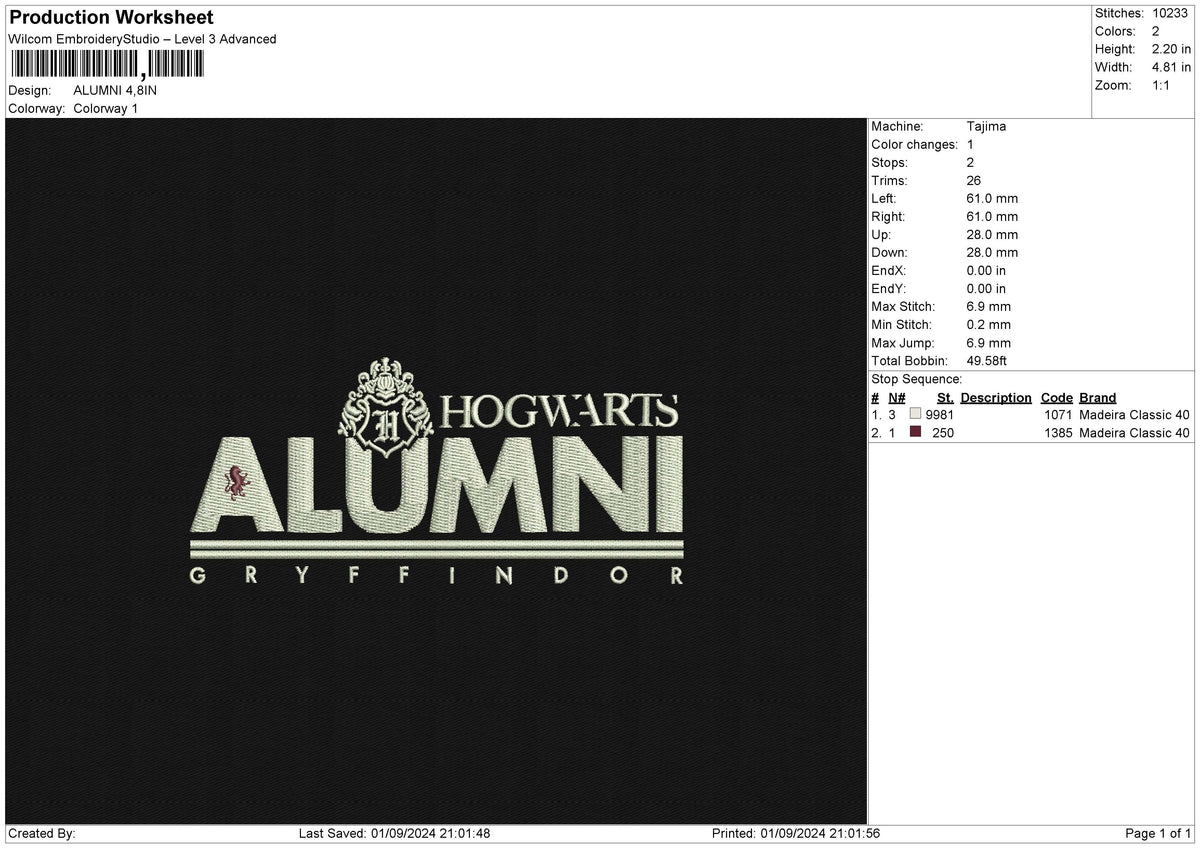1200x848 pixels.
Task: Click the barcode under the software name
Action: (106, 65)
